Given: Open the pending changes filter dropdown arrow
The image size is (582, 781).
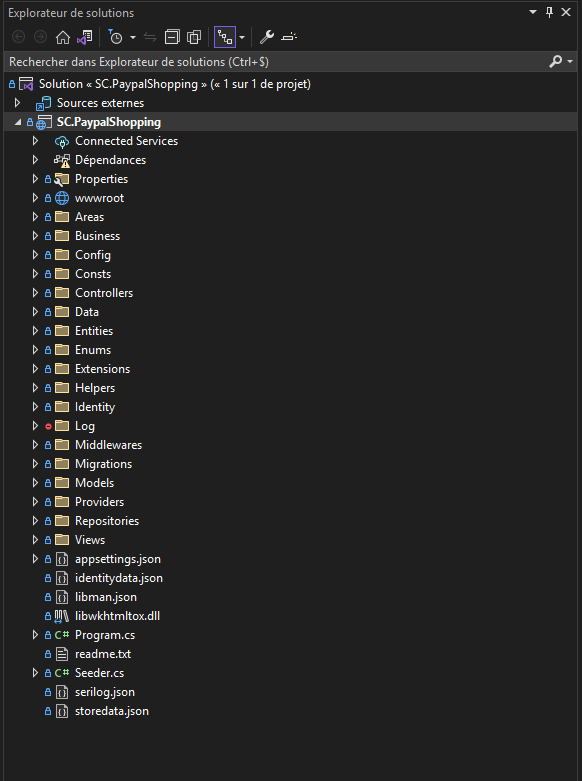Looking at the screenshot, I should coord(133,37).
